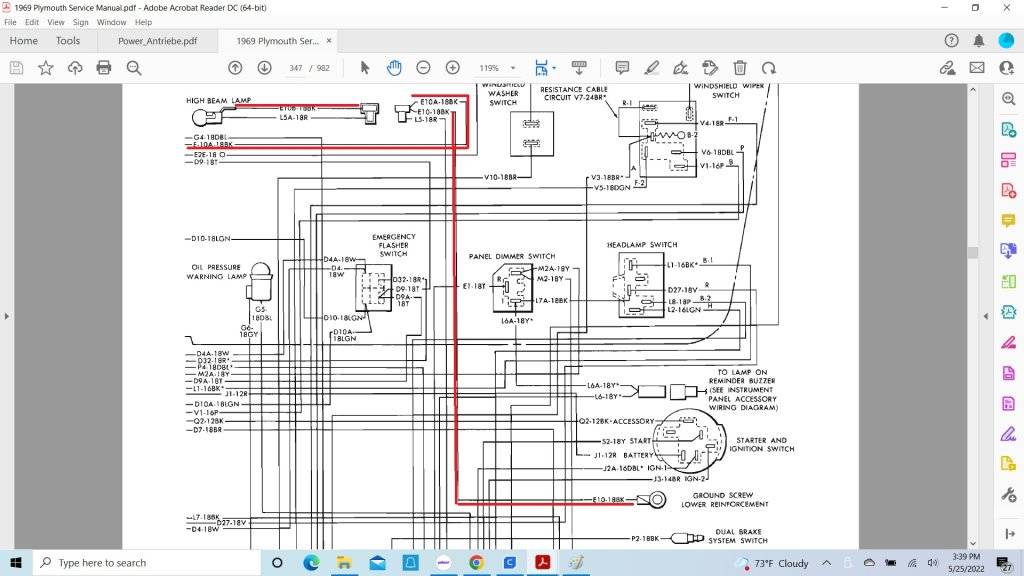Add a comment with speech bubble icon
1024x576 pixels.
pyautogui.click(x=622, y=68)
